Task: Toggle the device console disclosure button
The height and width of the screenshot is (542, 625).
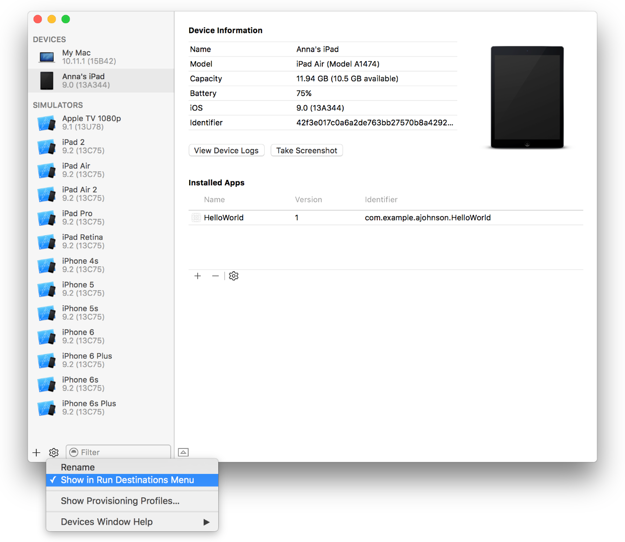Action: 183,452
